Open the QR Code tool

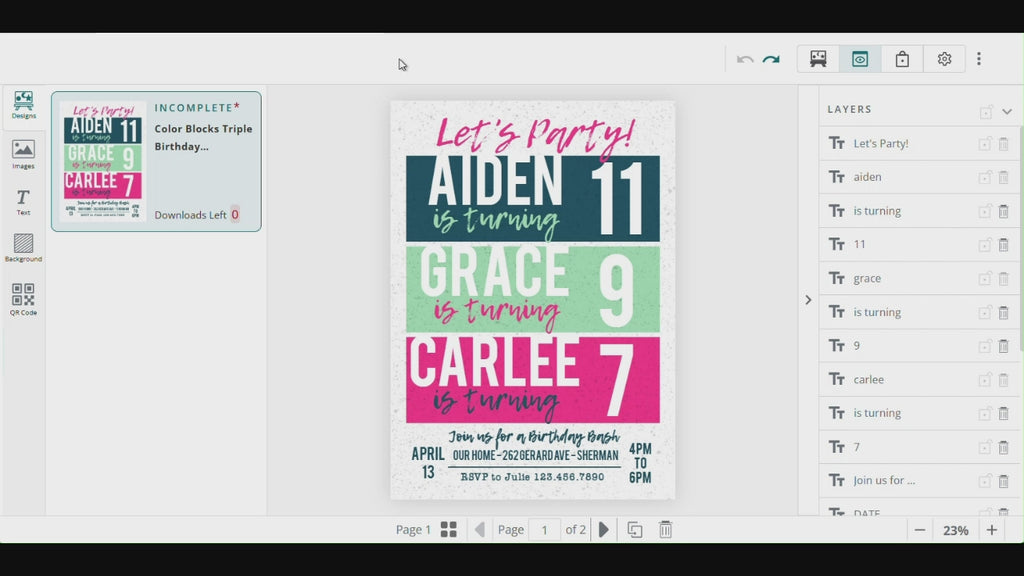click(x=23, y=299)
